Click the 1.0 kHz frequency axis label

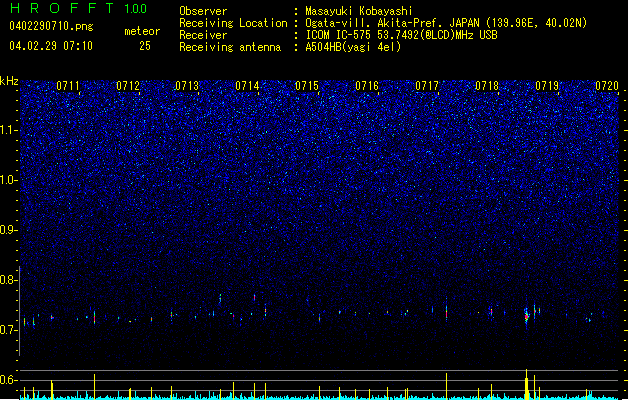pos(8,180)
